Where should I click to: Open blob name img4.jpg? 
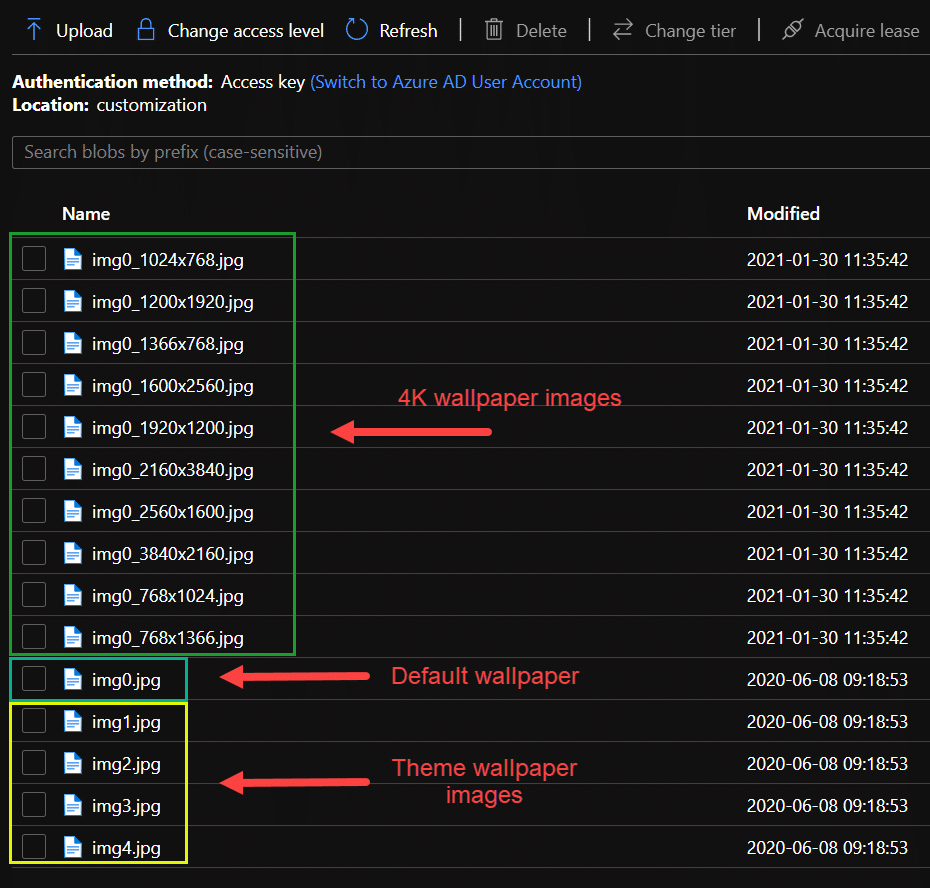[126, 849]
